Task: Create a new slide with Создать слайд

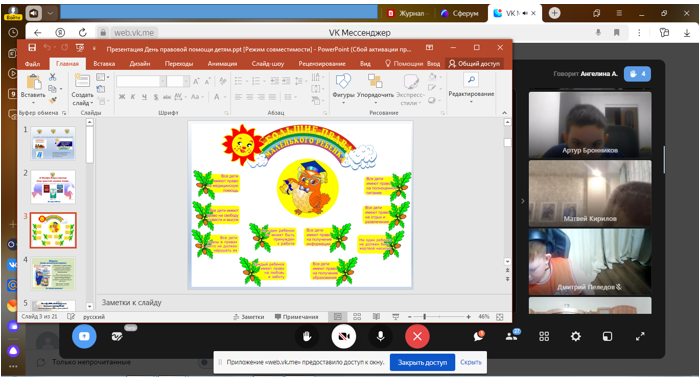Action: [82, 81]
